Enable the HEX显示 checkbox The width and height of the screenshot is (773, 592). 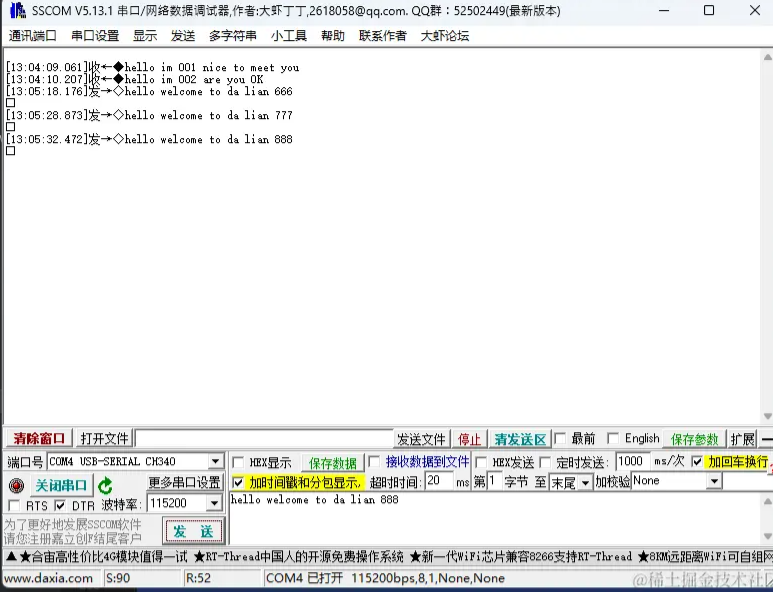tap(238, 463)
